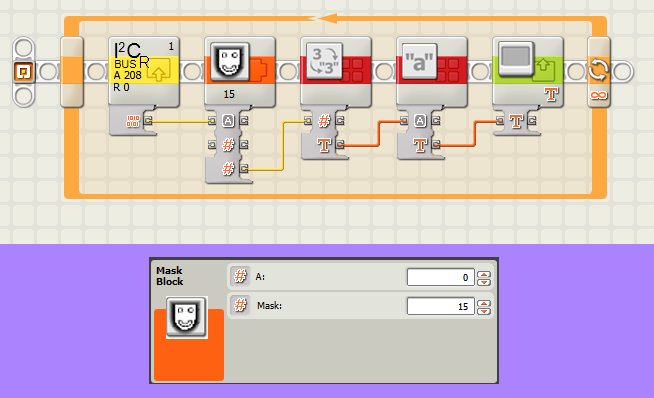Screen dimensions: 654x398
Task: Select the Display block
Action: point(528,71)
